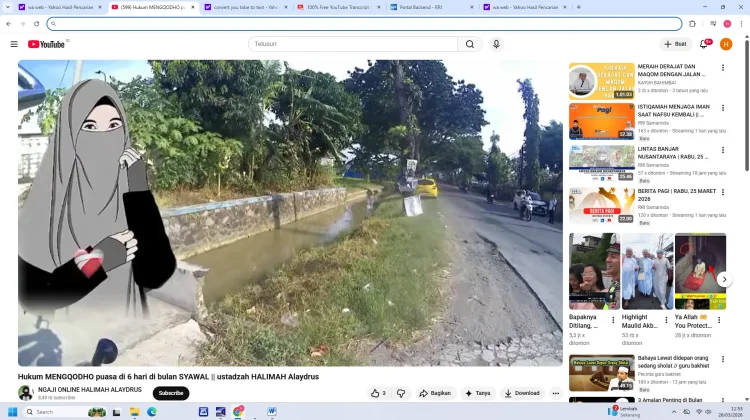
Task: Like the video with thumbs up
Action: 378,393
